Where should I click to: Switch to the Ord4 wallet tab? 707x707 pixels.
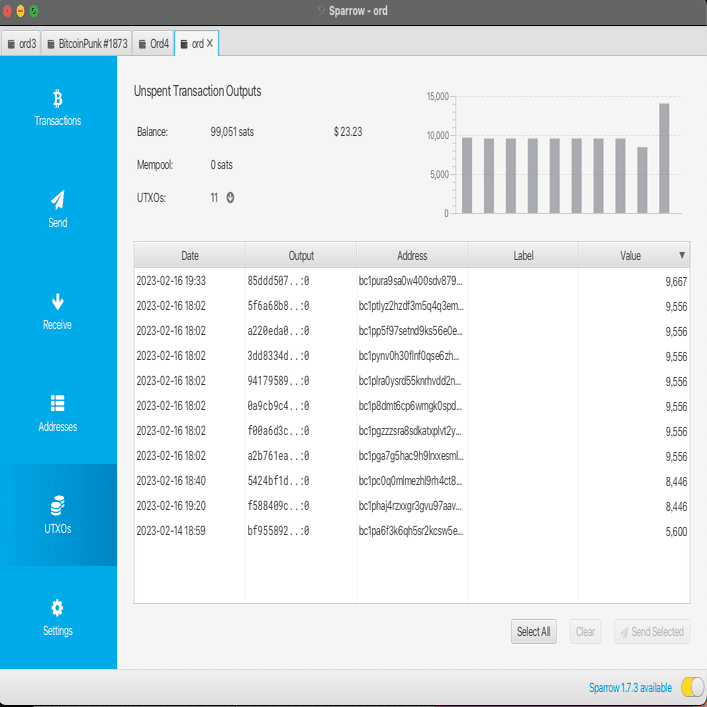[154, 43]
